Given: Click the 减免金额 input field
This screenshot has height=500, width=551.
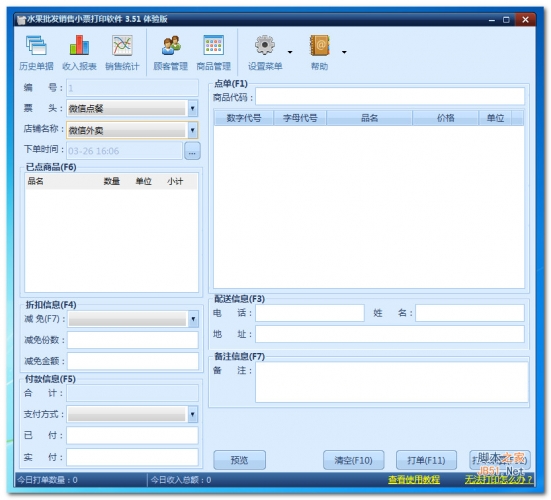Looking at the screenshot, I should pos(133,361).
